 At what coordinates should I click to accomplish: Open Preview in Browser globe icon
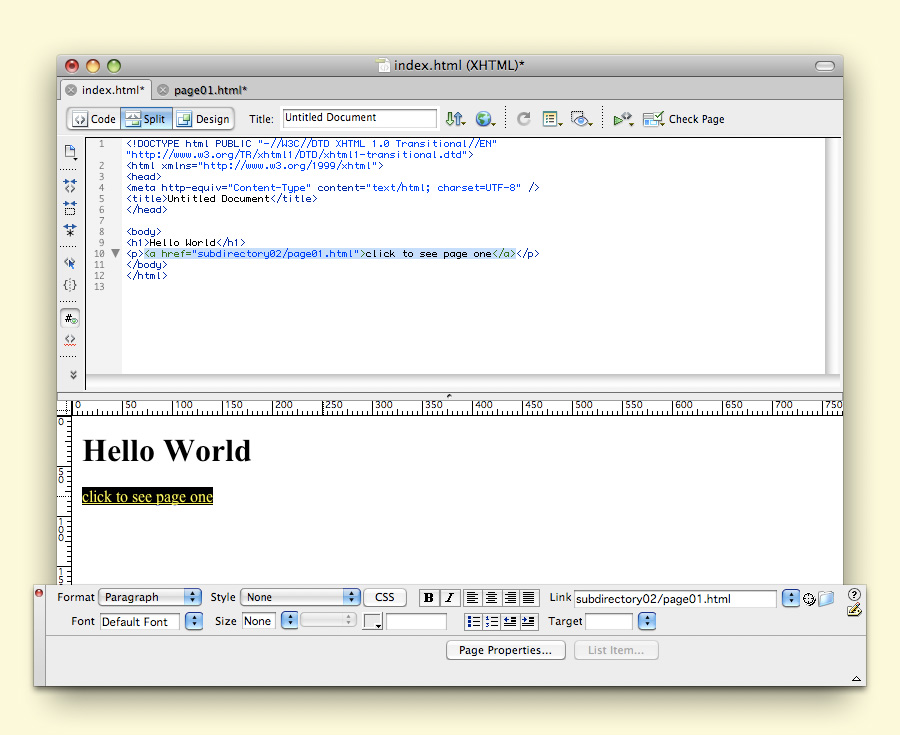click(x=485, y=119)
